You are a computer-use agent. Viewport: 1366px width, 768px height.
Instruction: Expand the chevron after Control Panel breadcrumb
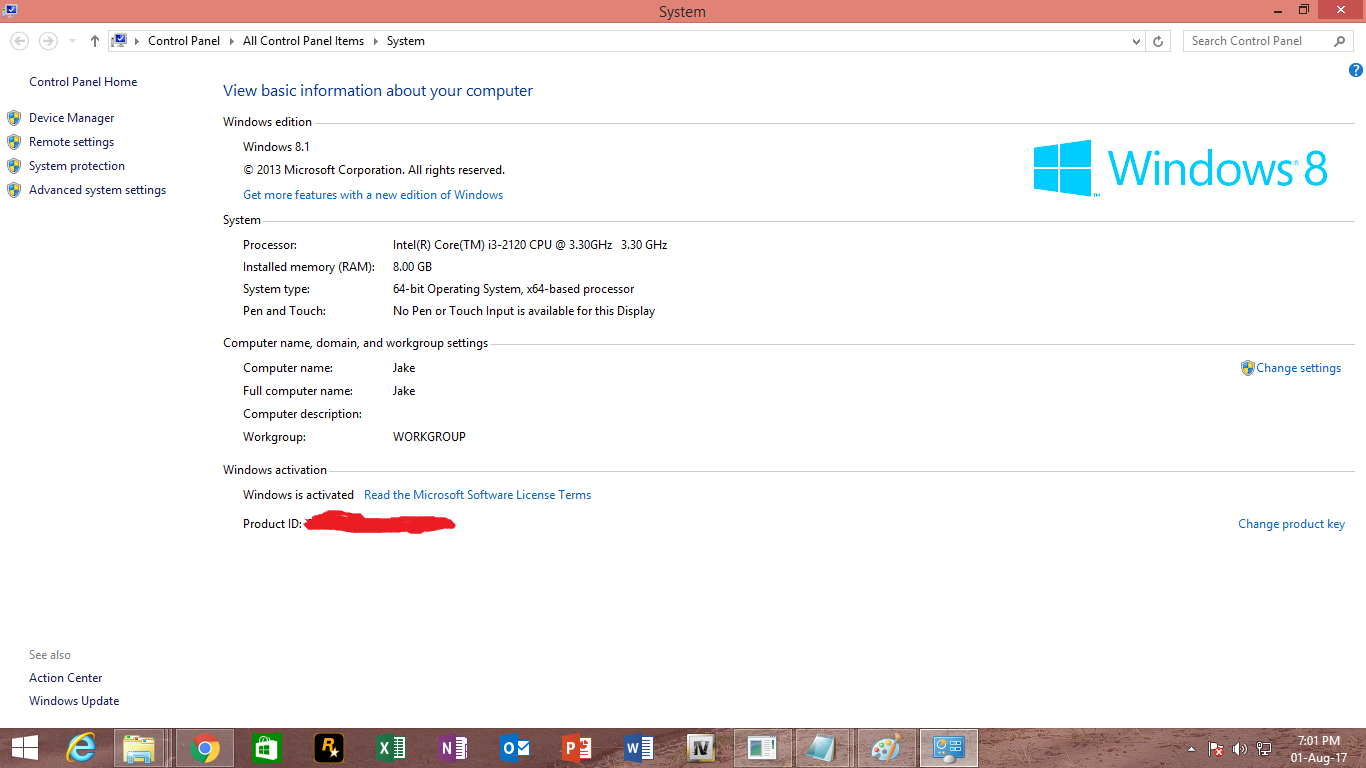(232, 41)
